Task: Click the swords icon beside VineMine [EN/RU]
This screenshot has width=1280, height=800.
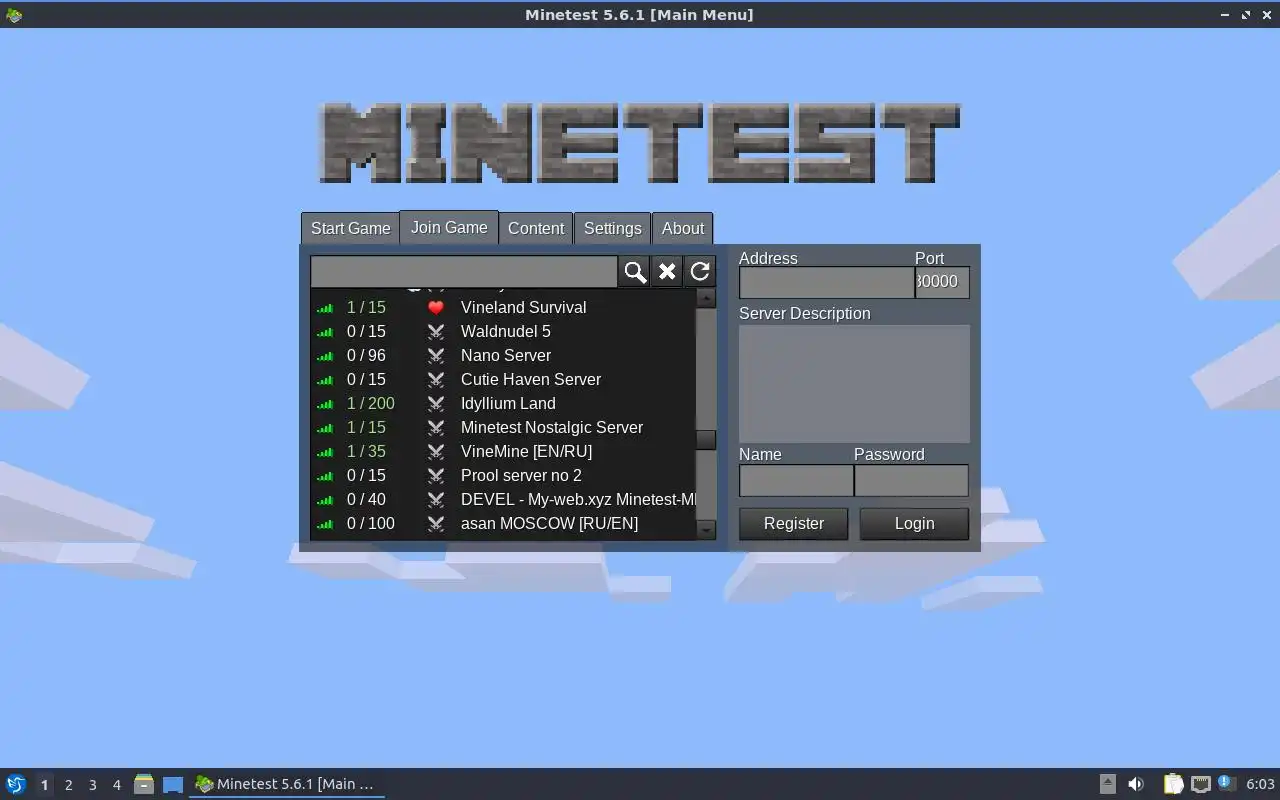Action: coord(436,451)
